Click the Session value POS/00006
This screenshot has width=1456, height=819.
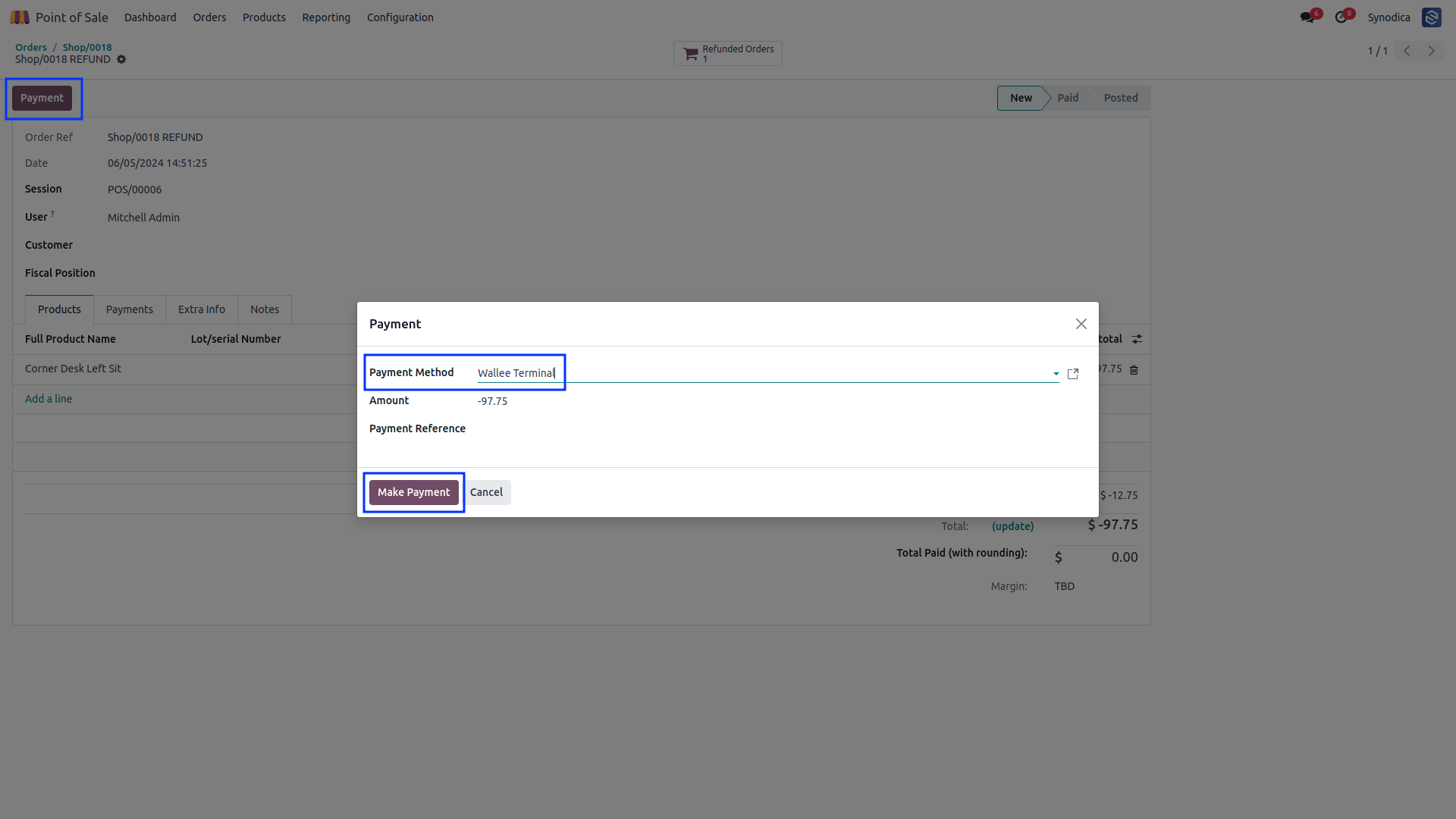[x=134, y=190]
